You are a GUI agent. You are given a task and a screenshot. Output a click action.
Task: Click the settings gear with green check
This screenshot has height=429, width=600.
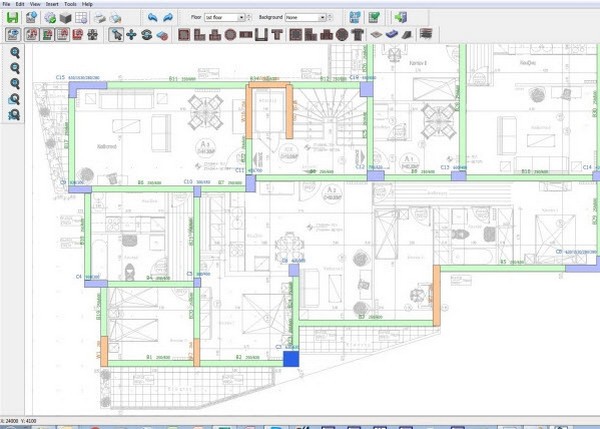pos(50,18)
